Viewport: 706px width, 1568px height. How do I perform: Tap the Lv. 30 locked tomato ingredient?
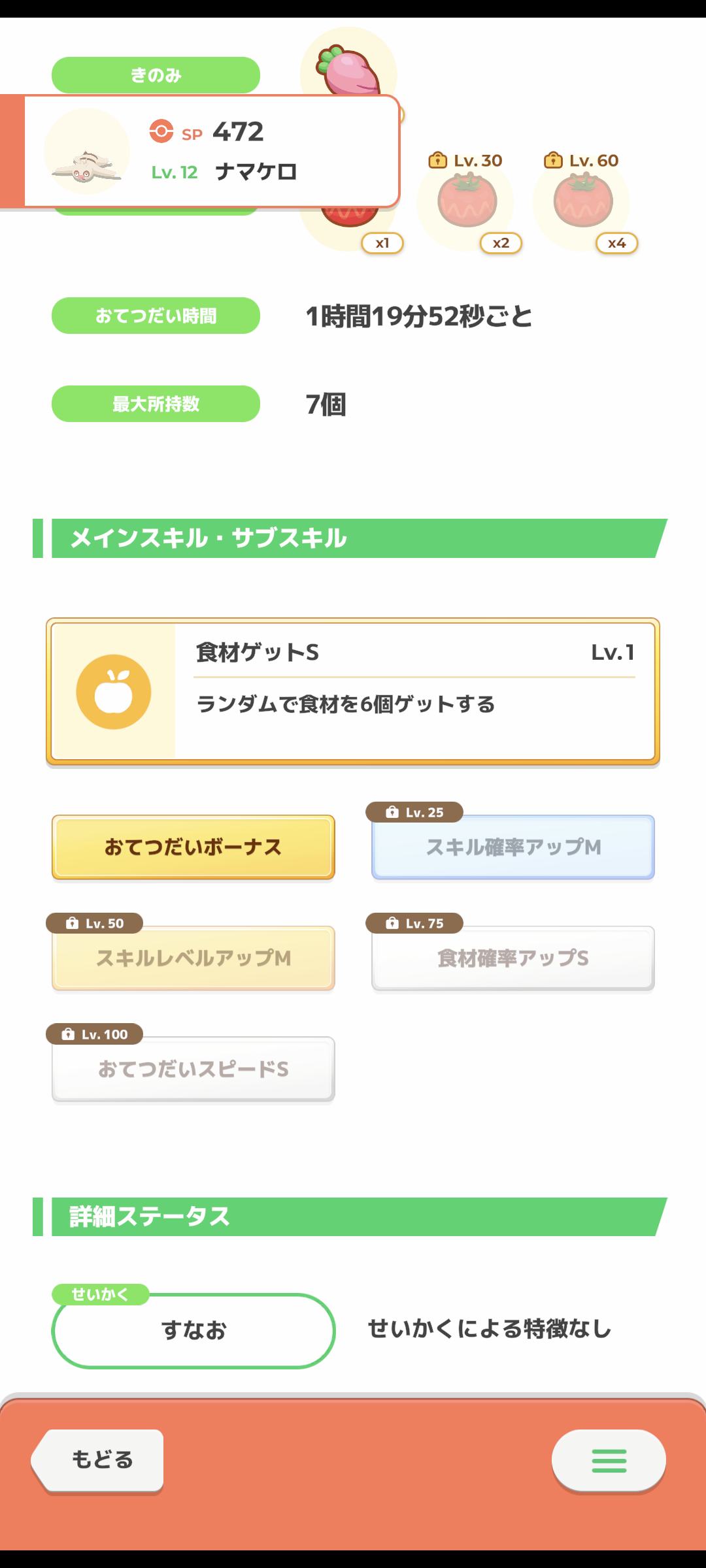[466, 203]
